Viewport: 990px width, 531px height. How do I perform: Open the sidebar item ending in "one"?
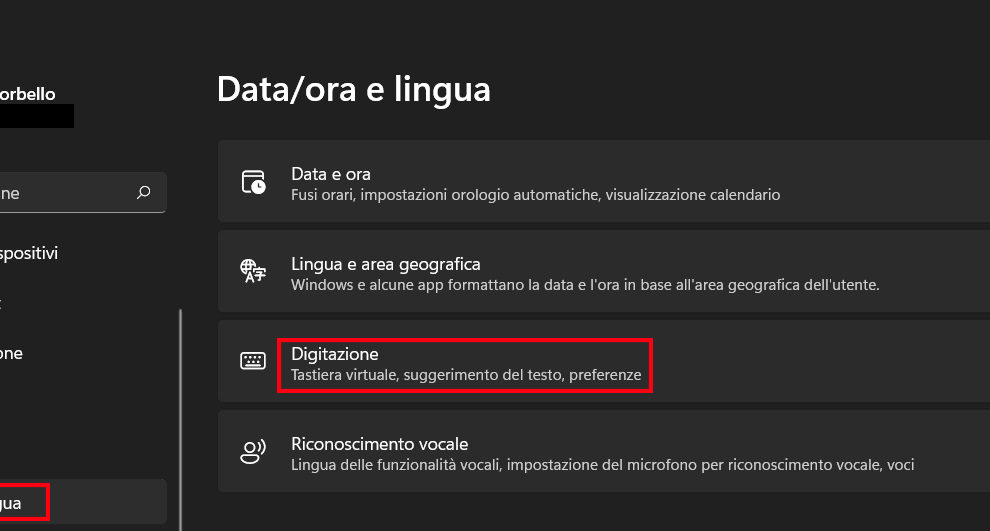11,353
